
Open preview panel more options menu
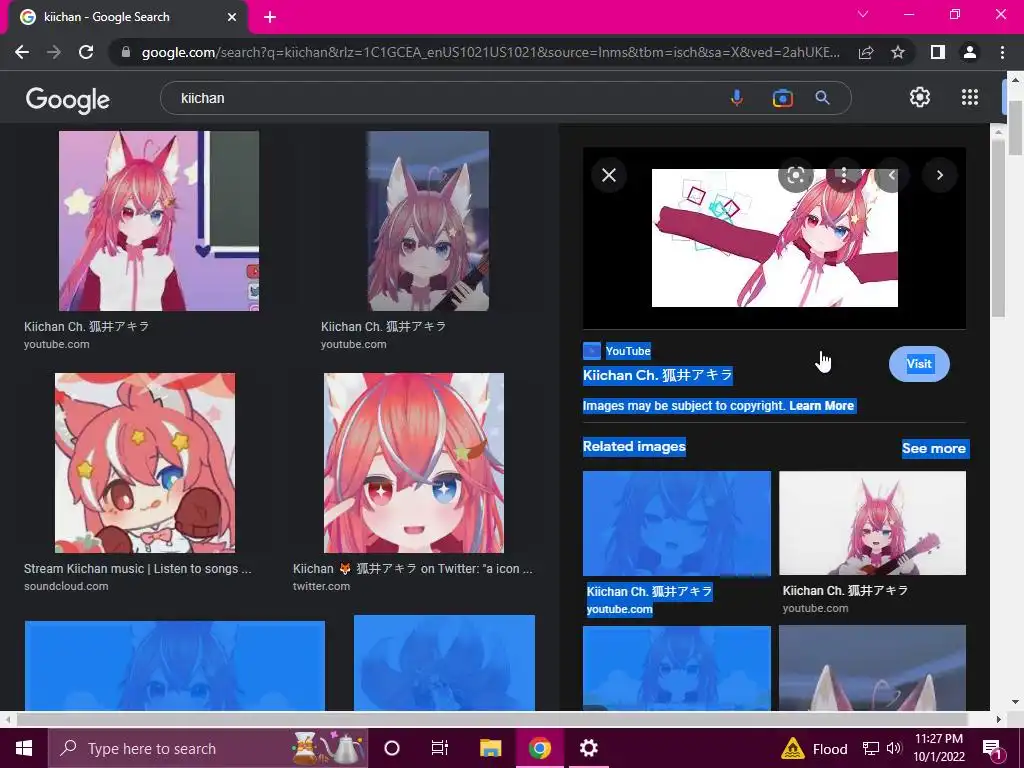[844, 174]
